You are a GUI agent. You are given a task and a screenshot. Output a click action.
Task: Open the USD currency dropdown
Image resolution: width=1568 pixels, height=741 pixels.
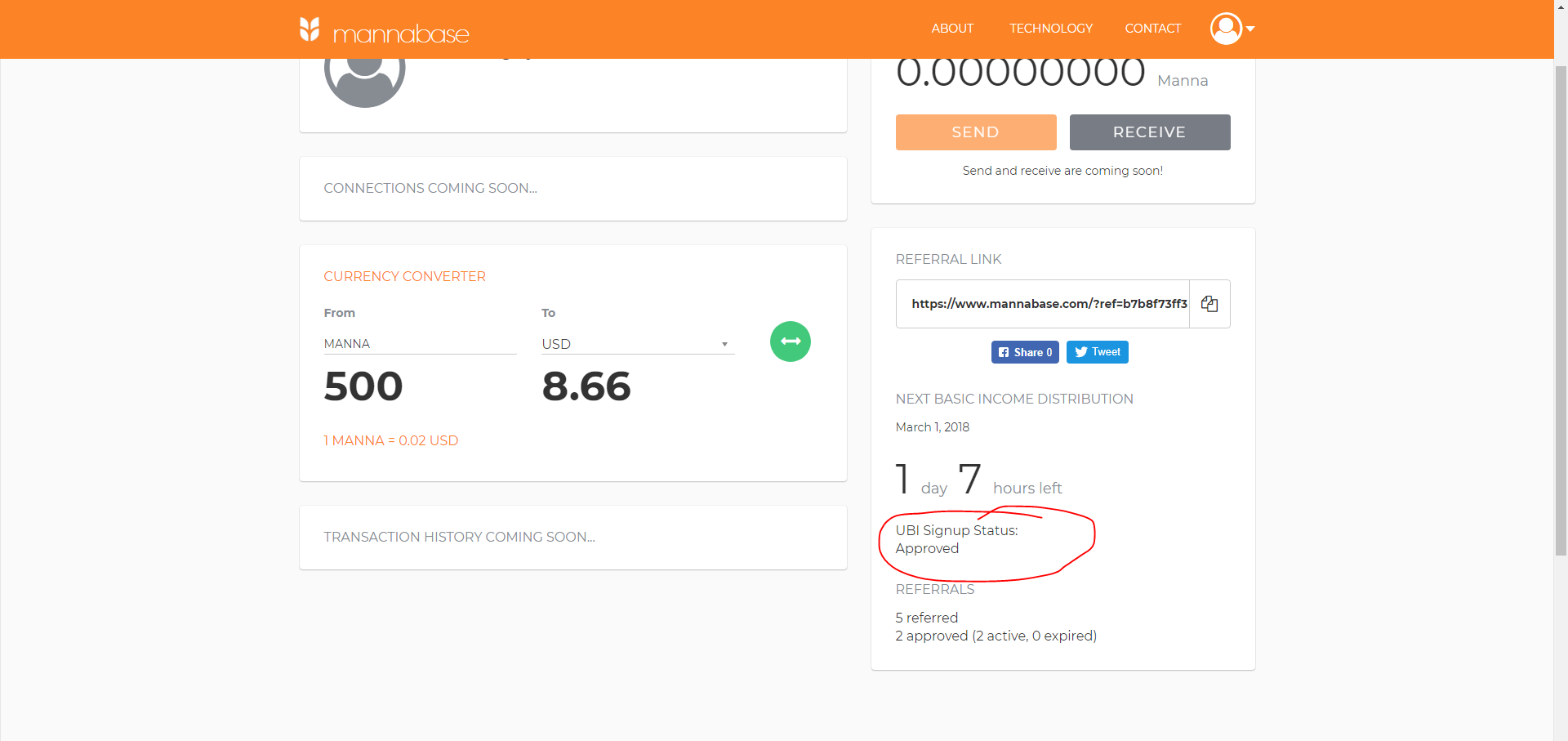[x=638, y=344]
